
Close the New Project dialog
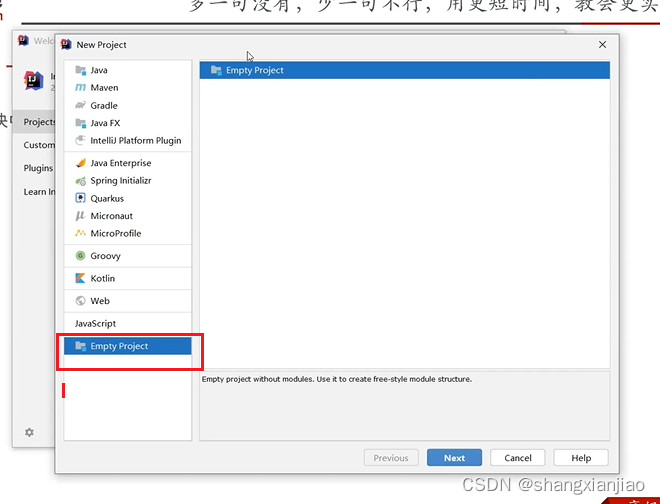[602, 45]
